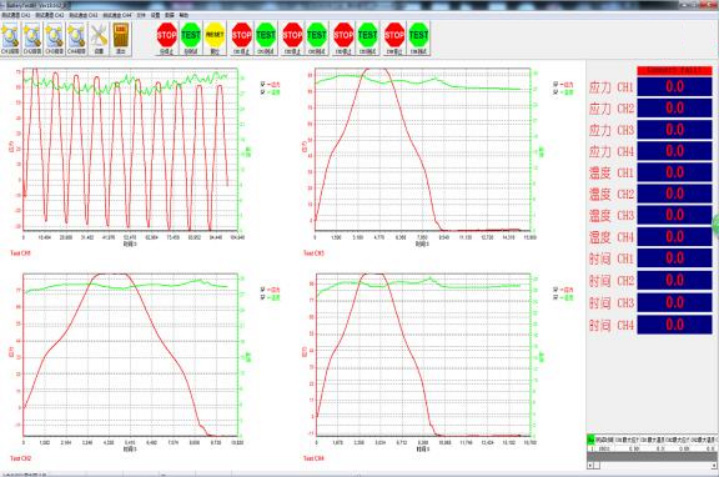Click the horizontal scrollbar under the data table
Screen dimensions: 720x477
pyautogui.click(x=650, y=464)
